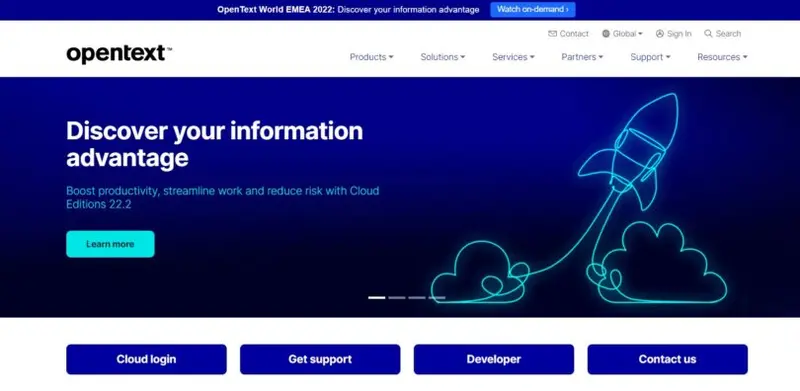Viewport: 800px width, 391px height.
Task: Expand the Global region dropdown
Action: (x=622, y=34)
